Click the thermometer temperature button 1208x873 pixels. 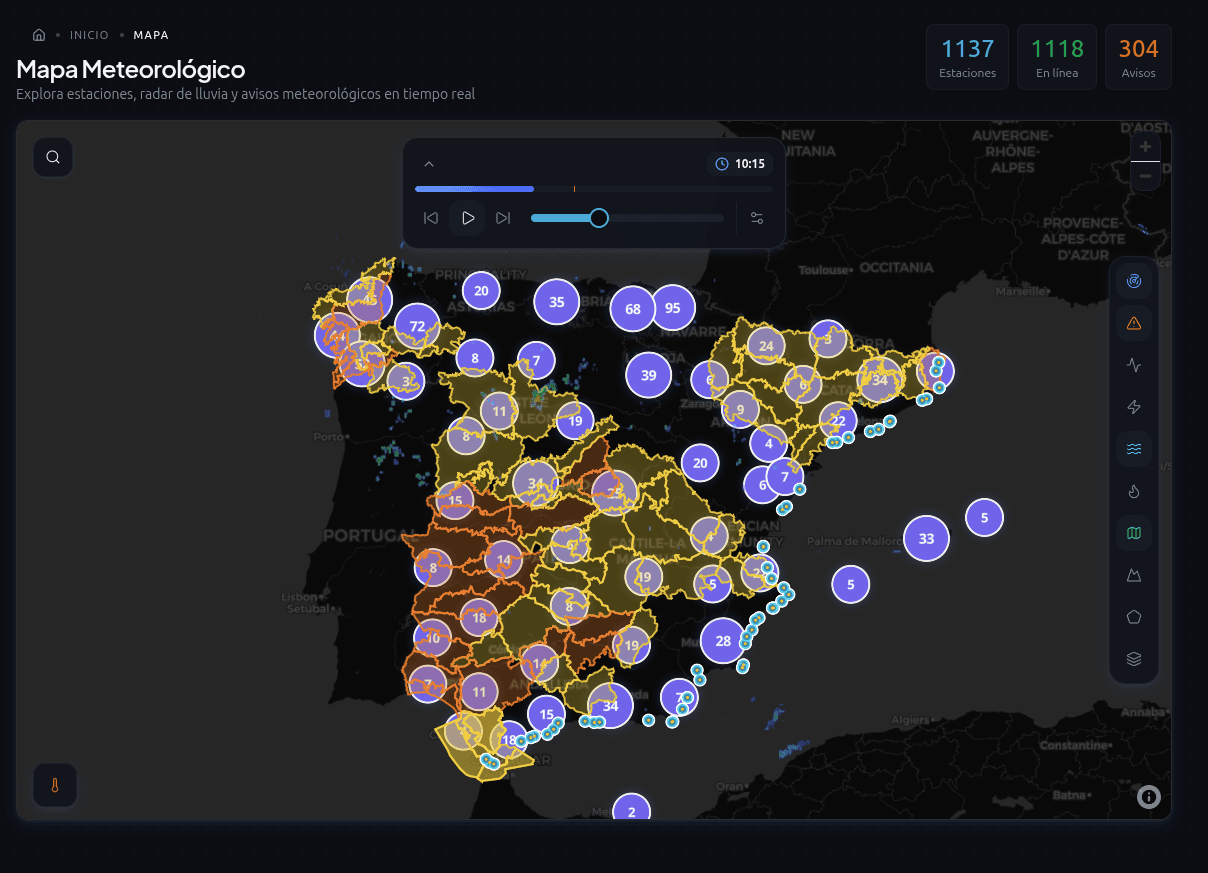coord(55,786)
